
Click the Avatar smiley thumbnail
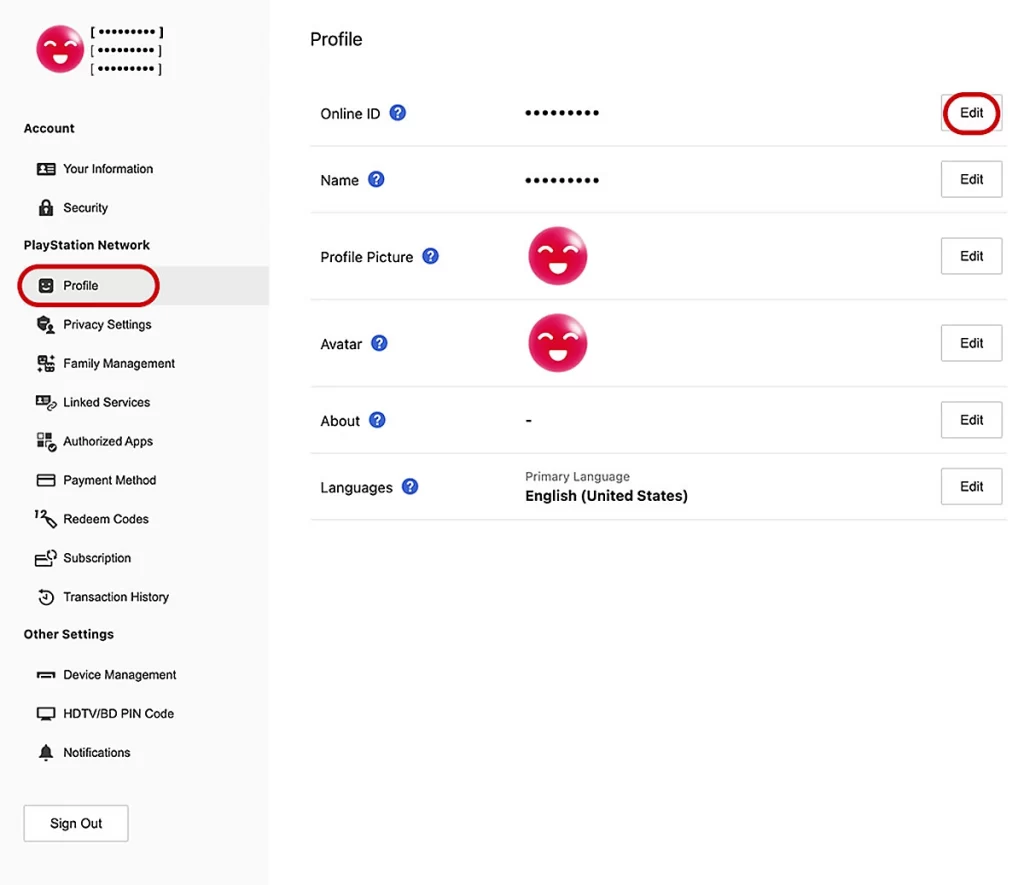click(557, 343)
